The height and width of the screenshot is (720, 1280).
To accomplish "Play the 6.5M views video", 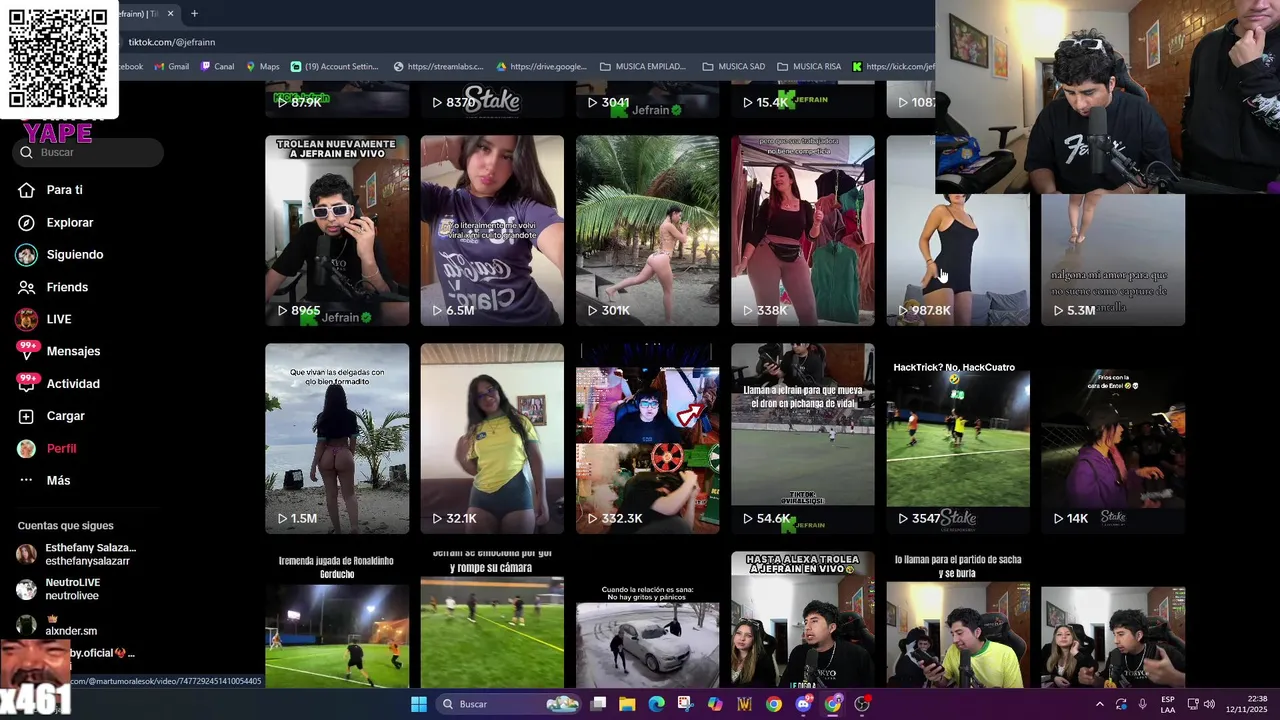I will coord(492,231).
